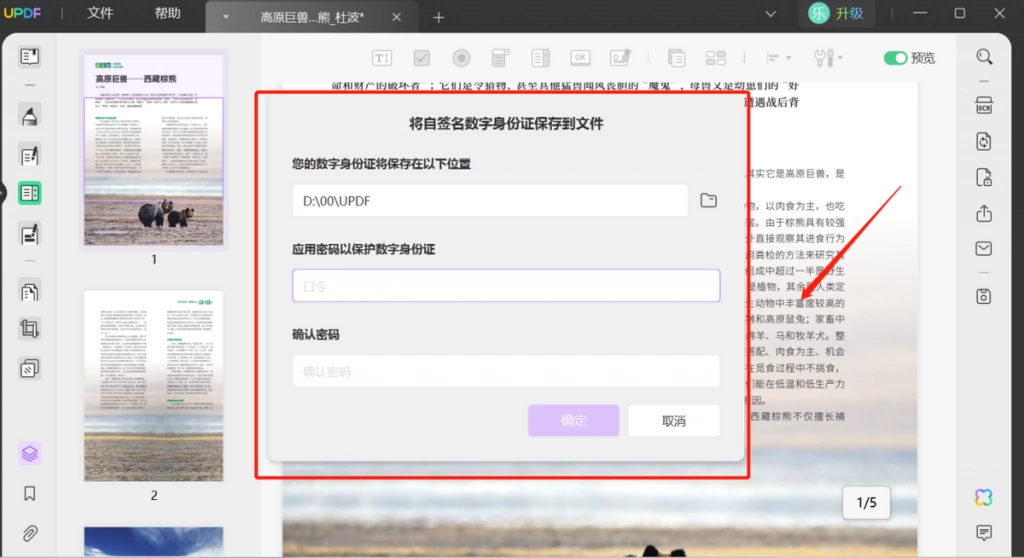
Task: Open the form settings wrench dropdown
Action: point(828,58)
